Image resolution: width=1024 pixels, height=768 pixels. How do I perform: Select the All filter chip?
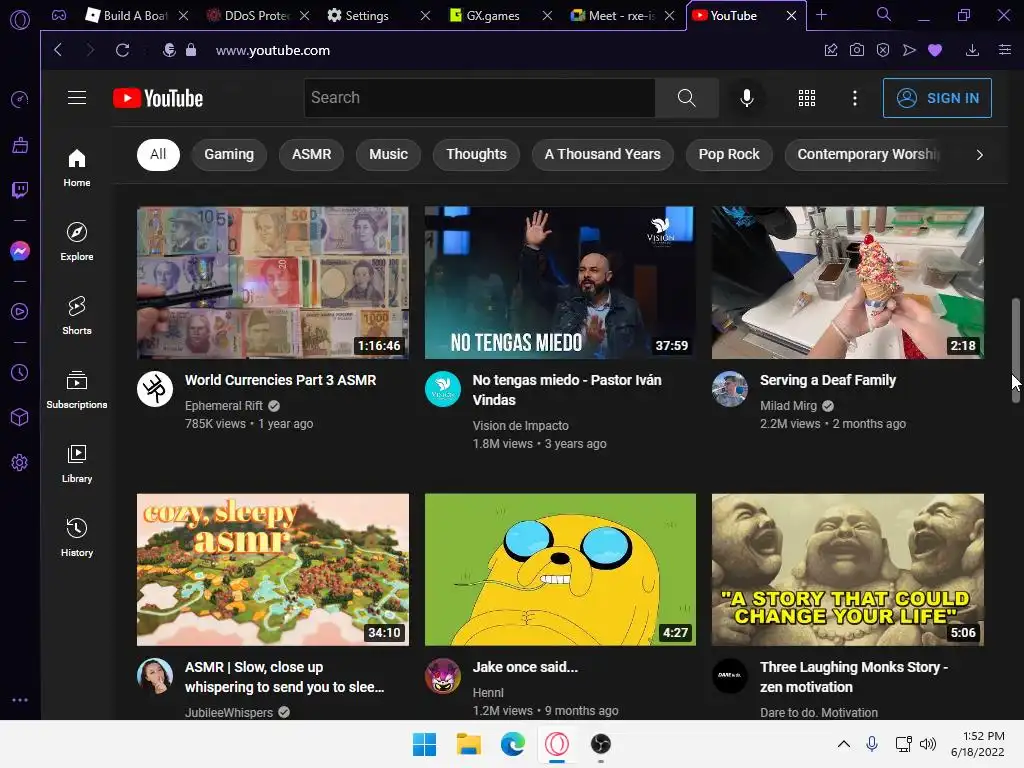(158, 155)
